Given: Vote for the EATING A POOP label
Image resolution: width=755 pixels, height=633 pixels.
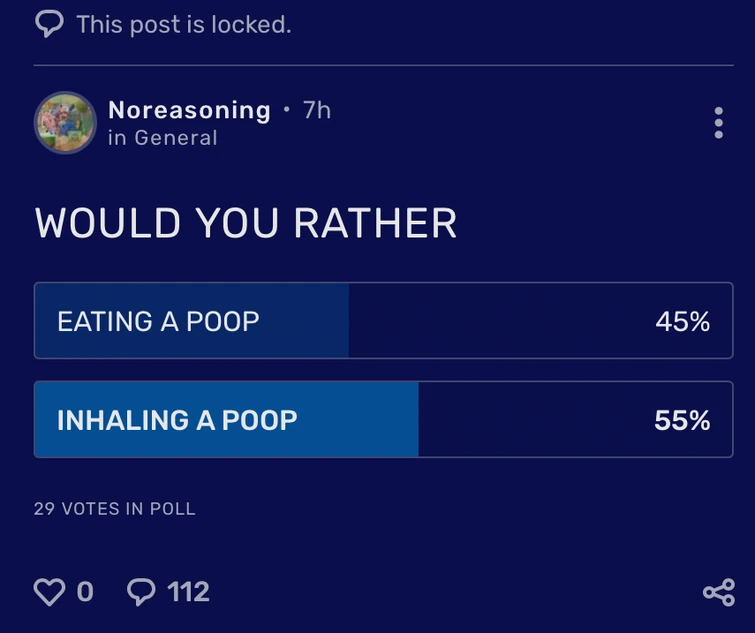Looking at the screenshot, I should pos(158,321).
